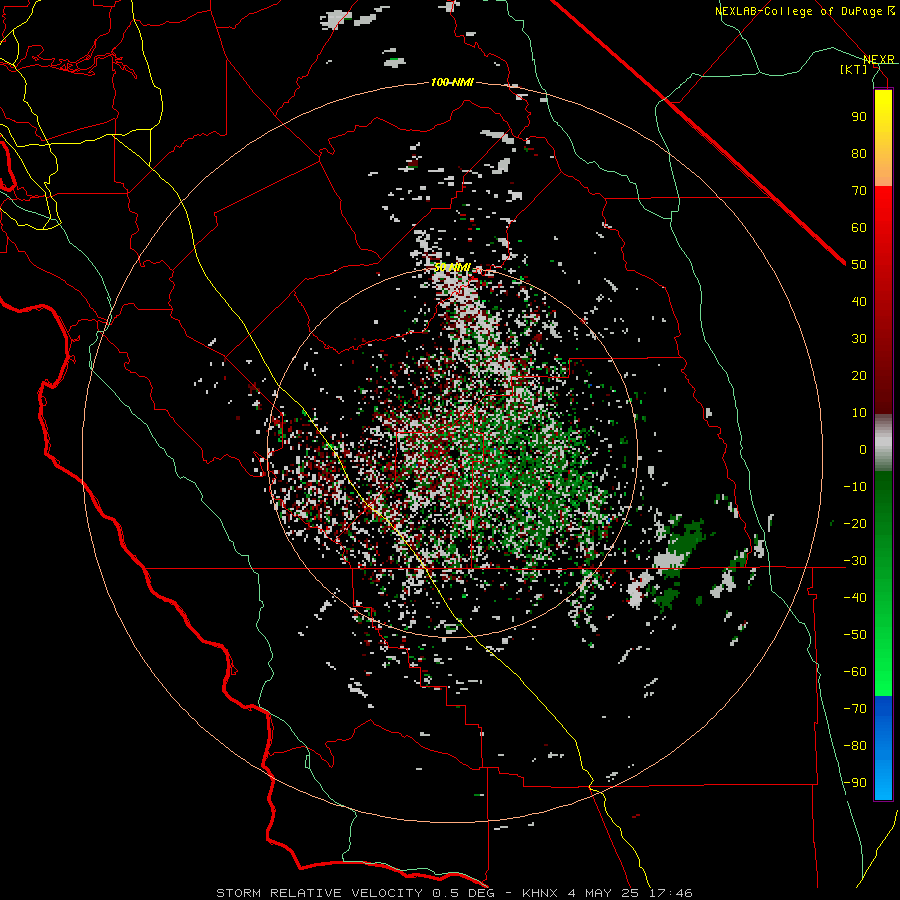Click the 60 value on the velocity scale
900x900 pixels.
pos(859,227)
